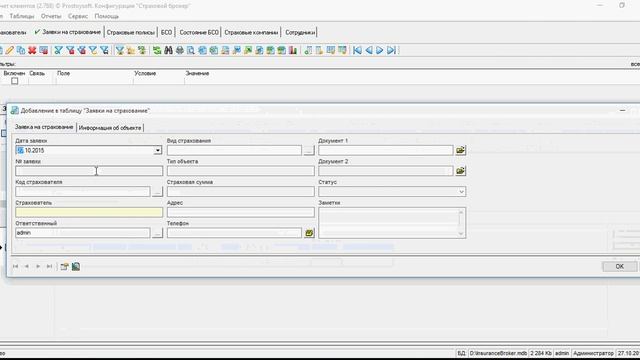Click the Поле filter column header

pos(63,73)
